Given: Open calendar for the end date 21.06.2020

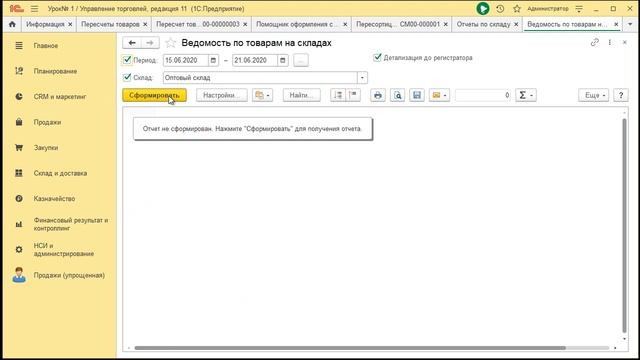Looking at the screenshot, I should tap(283, 60).
